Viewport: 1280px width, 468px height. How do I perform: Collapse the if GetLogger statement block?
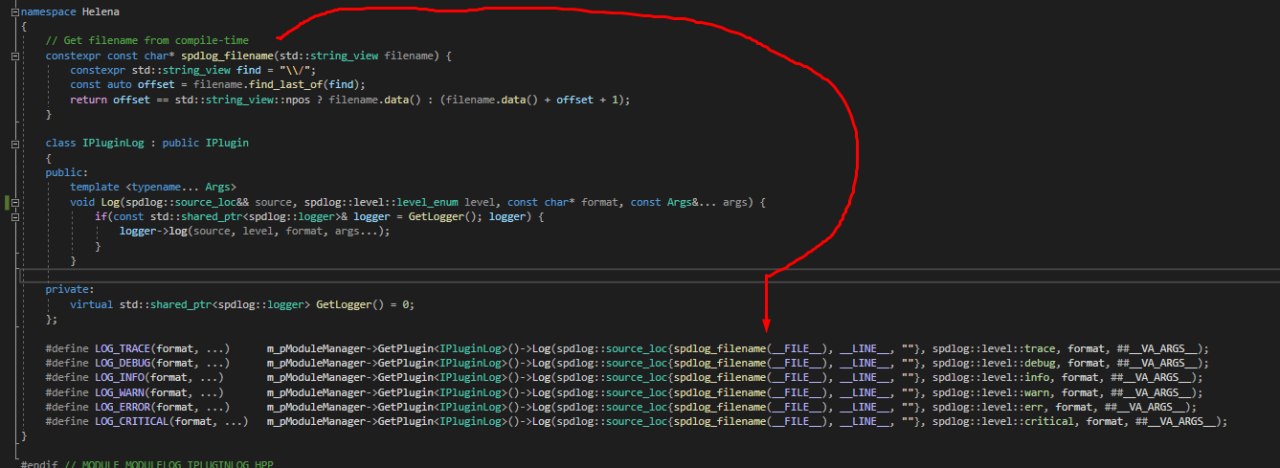(14, 216)
